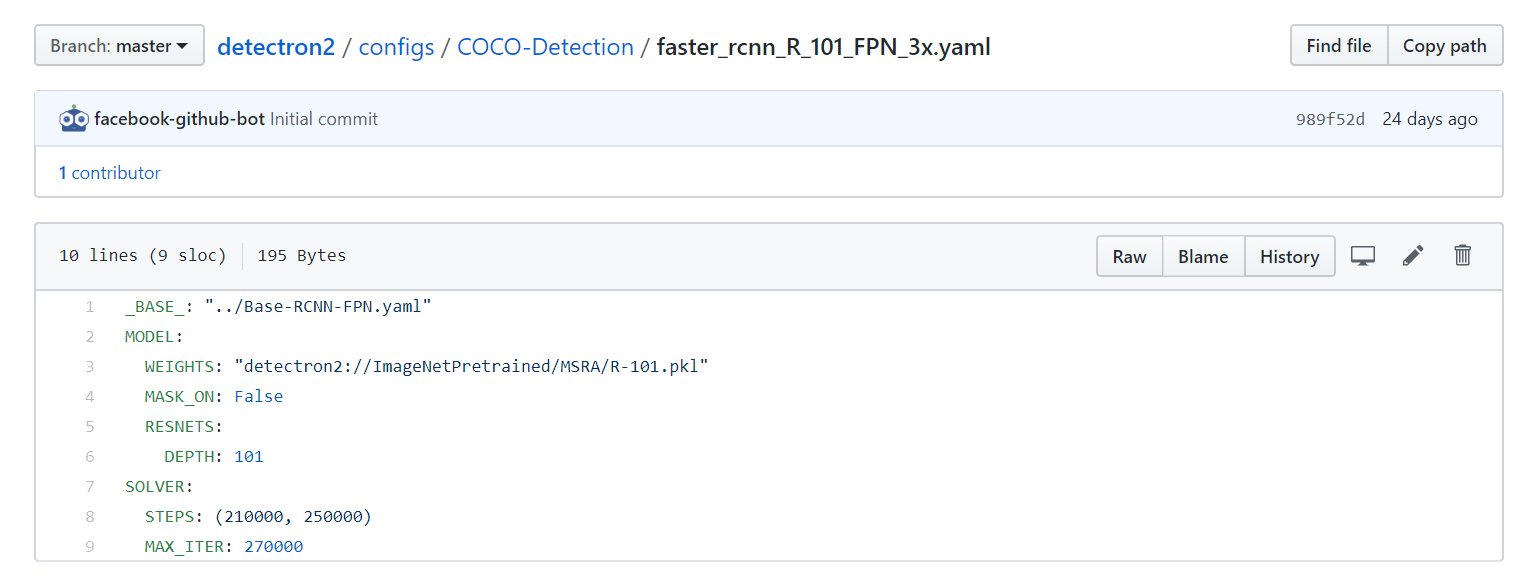This screenshot has width=1525, height=587.
Task: Select line number 9 in the file
Action: coord(89,546)
